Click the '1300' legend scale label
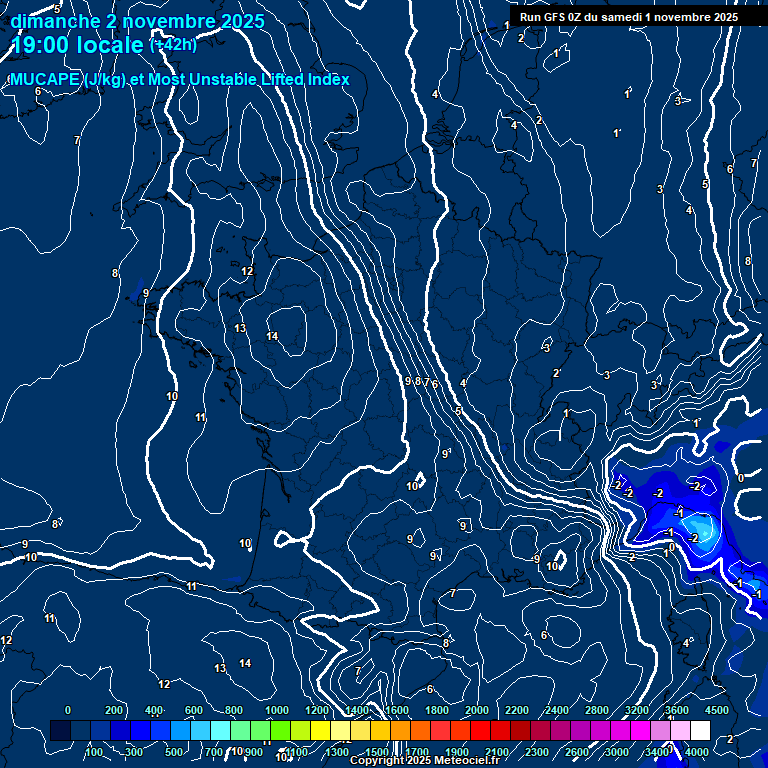 [x=337, y=752]
